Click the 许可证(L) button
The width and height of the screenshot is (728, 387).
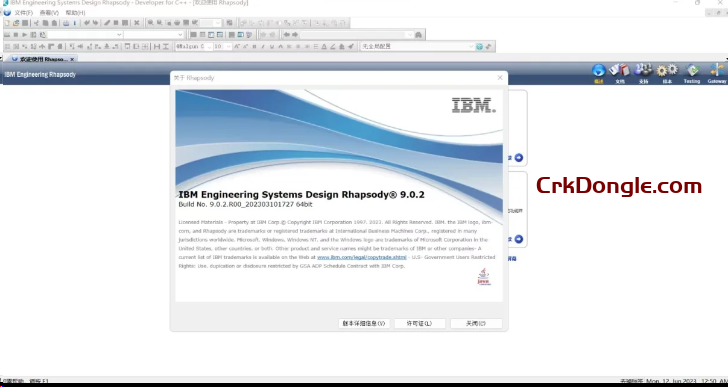(x=419, y=323)
